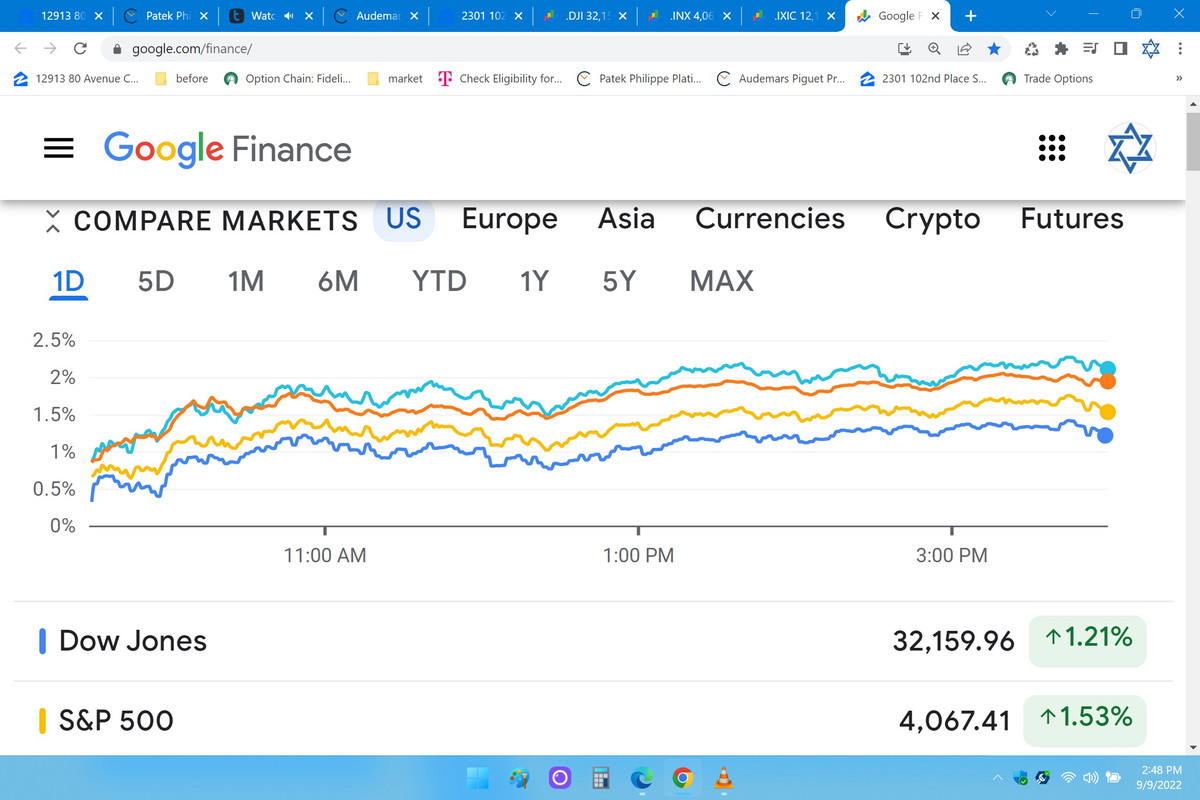Open the media control playlist icon
Image resolution: width=1200 pixels, height=800 pixels.
pyautogui.click(x=1091, y=48)
